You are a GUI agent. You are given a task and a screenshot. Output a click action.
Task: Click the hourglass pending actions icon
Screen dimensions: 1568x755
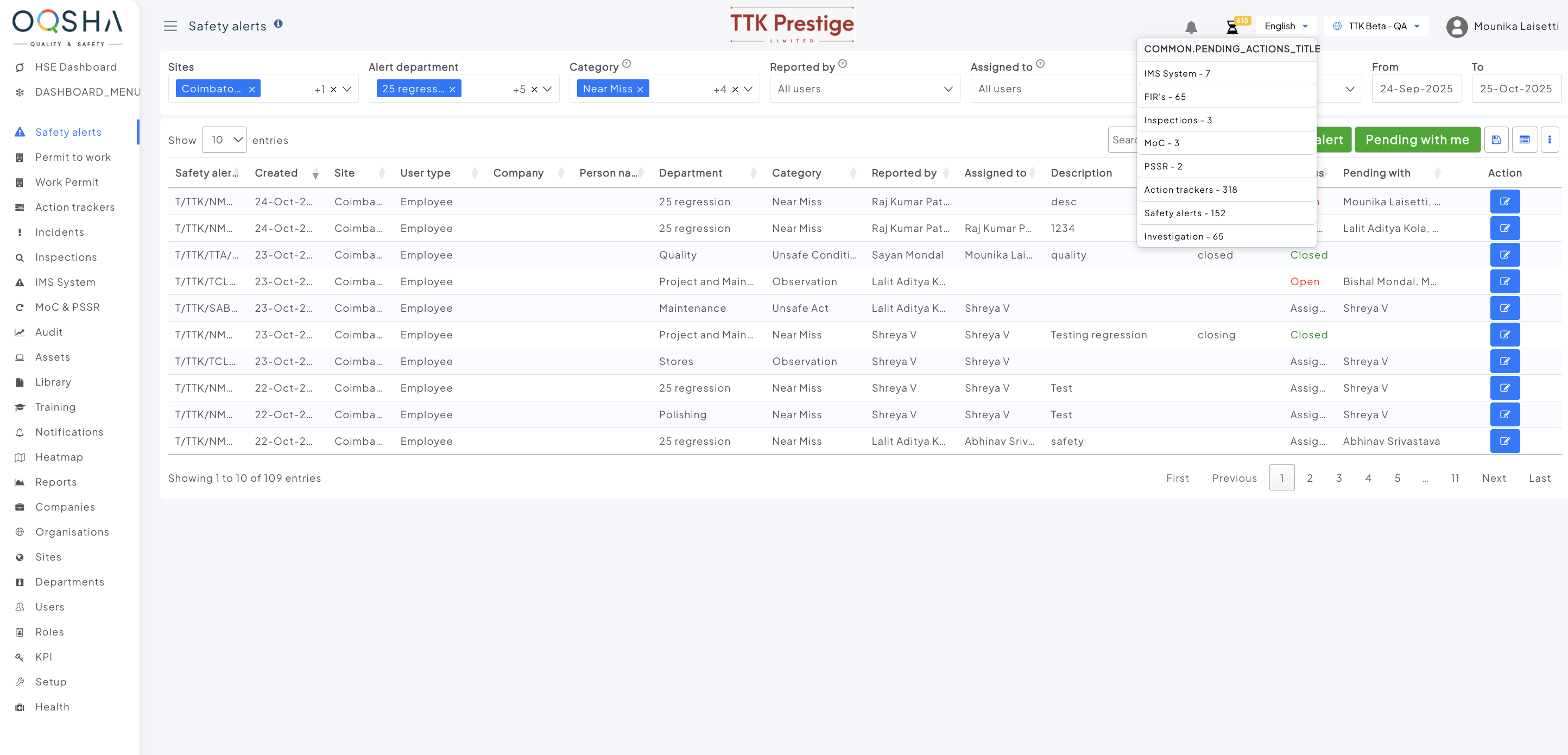1231,27
